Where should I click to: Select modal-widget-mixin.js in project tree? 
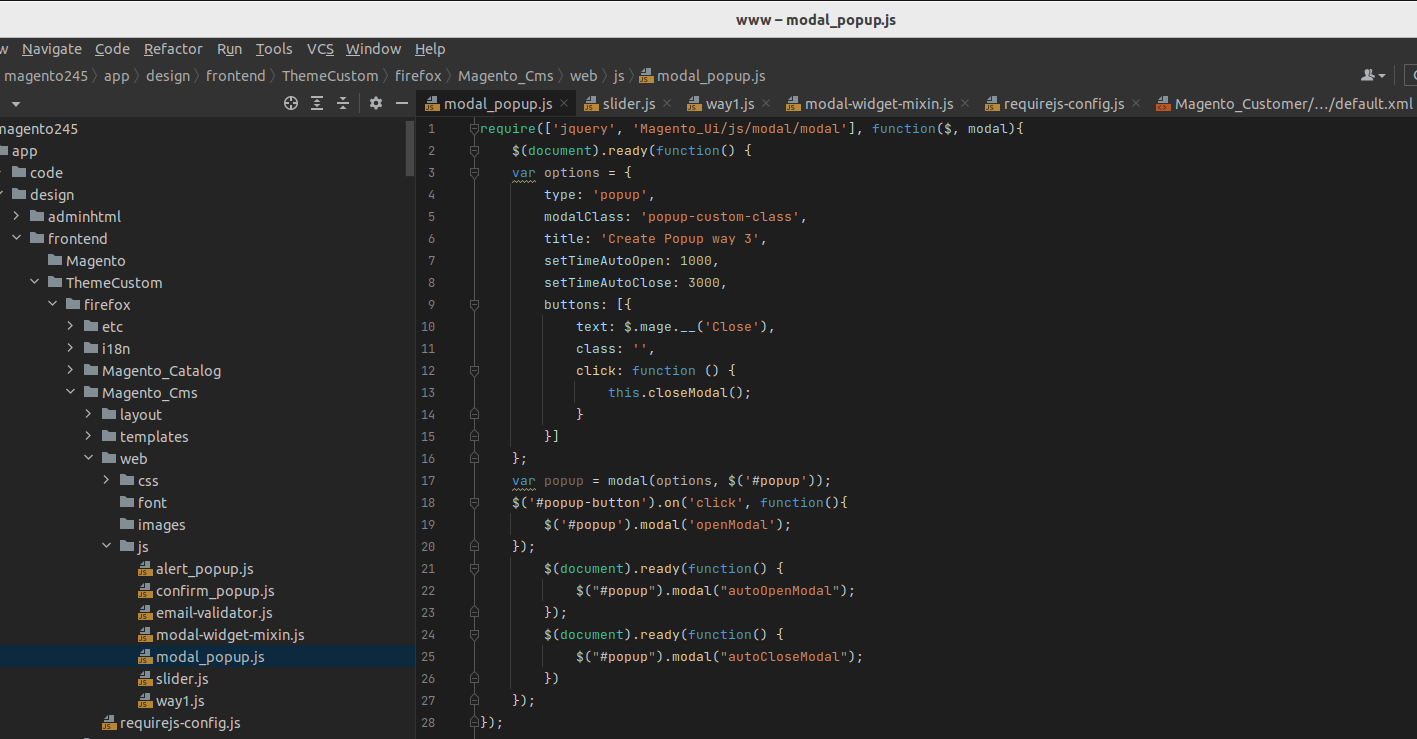(x=230, y=635)
